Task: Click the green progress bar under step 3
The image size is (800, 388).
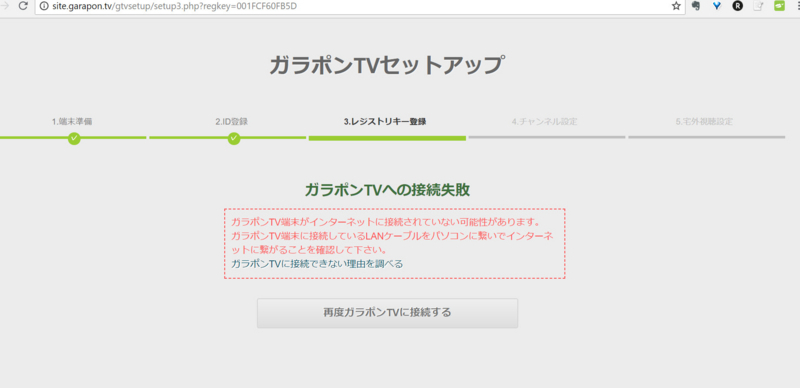Action: (x=387, y=138)
